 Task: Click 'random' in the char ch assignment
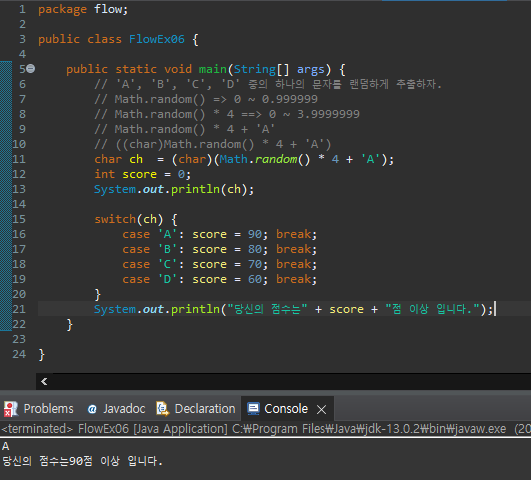point(276,159)
